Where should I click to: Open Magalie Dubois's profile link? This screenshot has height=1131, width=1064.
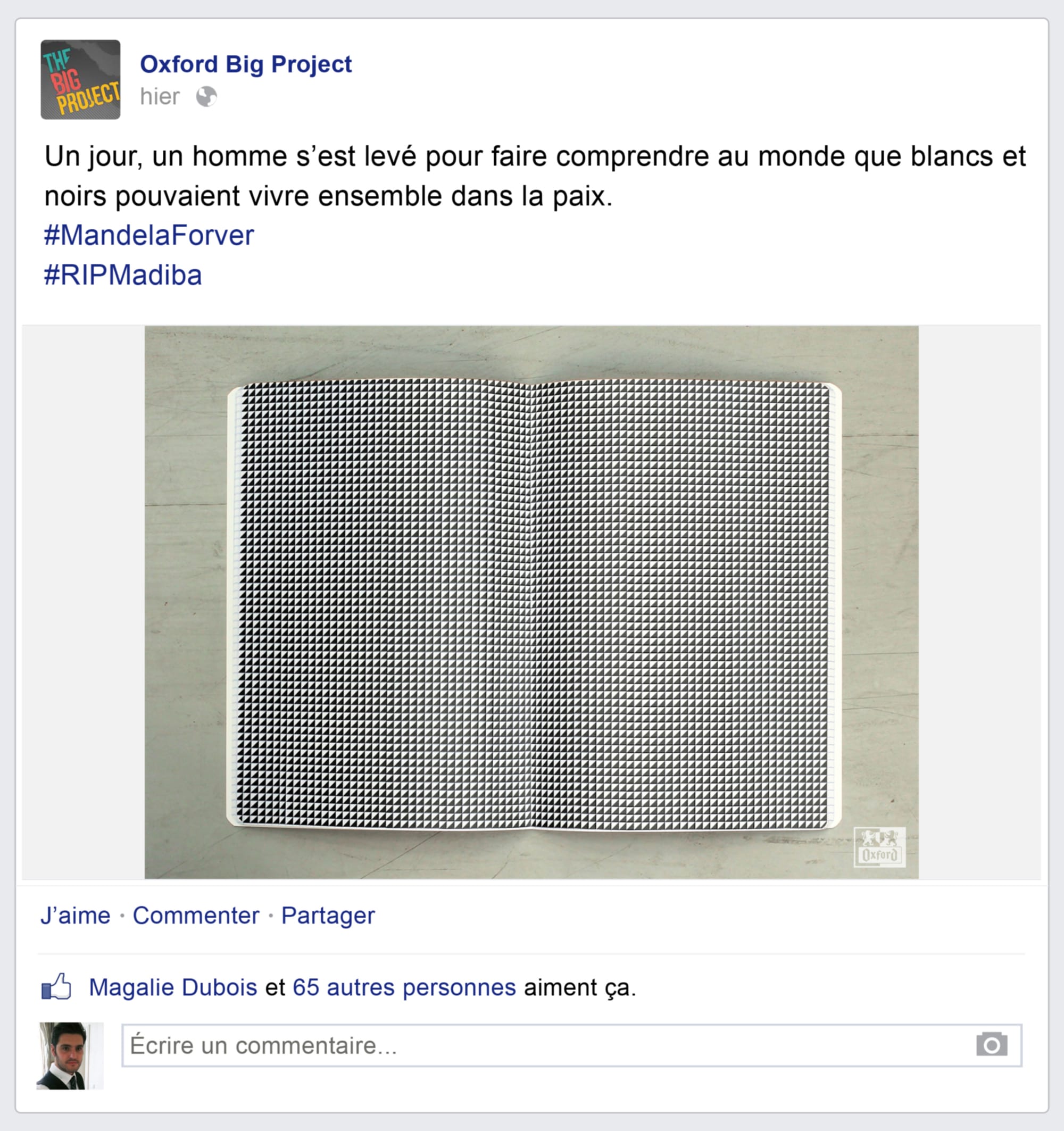[x=173, y=987]
